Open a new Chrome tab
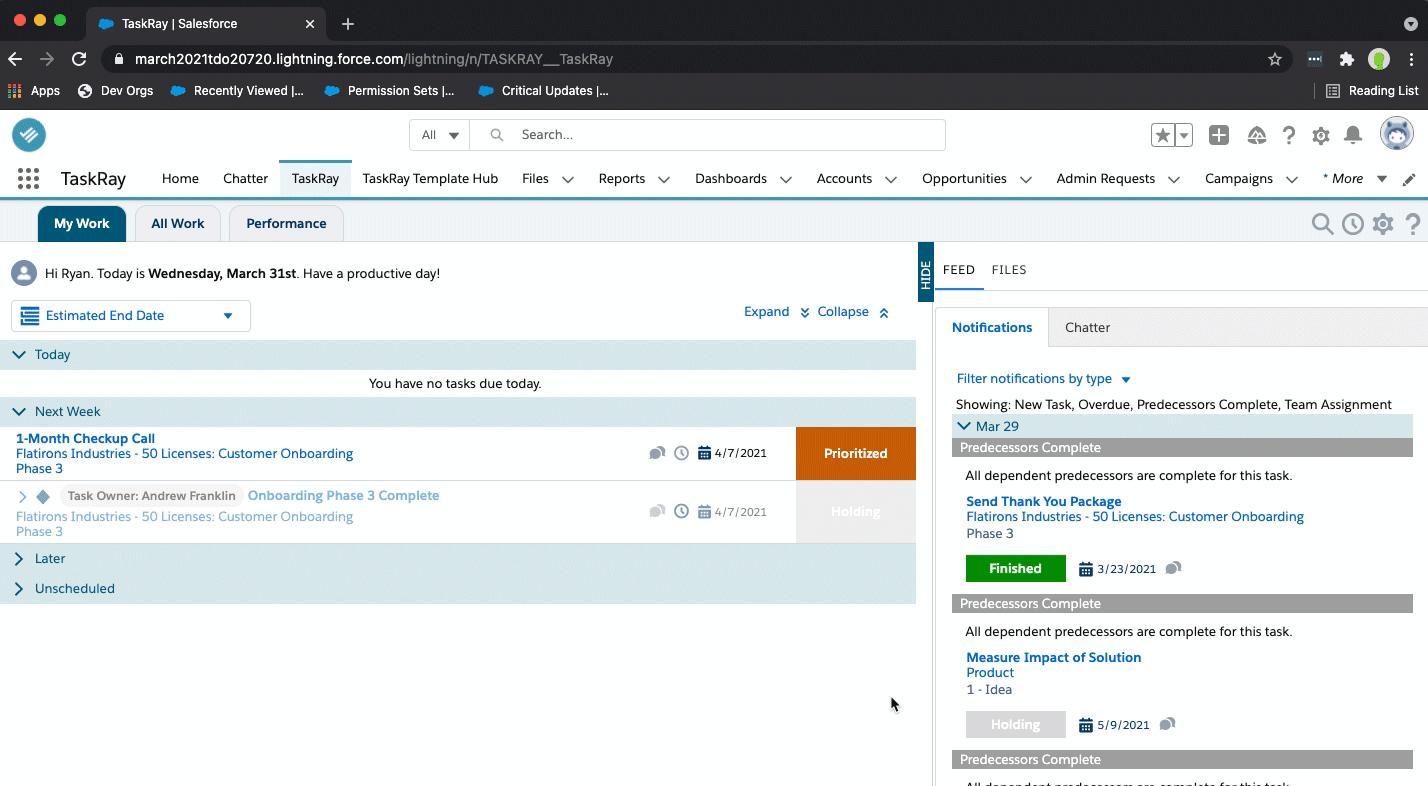This screenshot has width=1428, height=786. tap(348, 23)
